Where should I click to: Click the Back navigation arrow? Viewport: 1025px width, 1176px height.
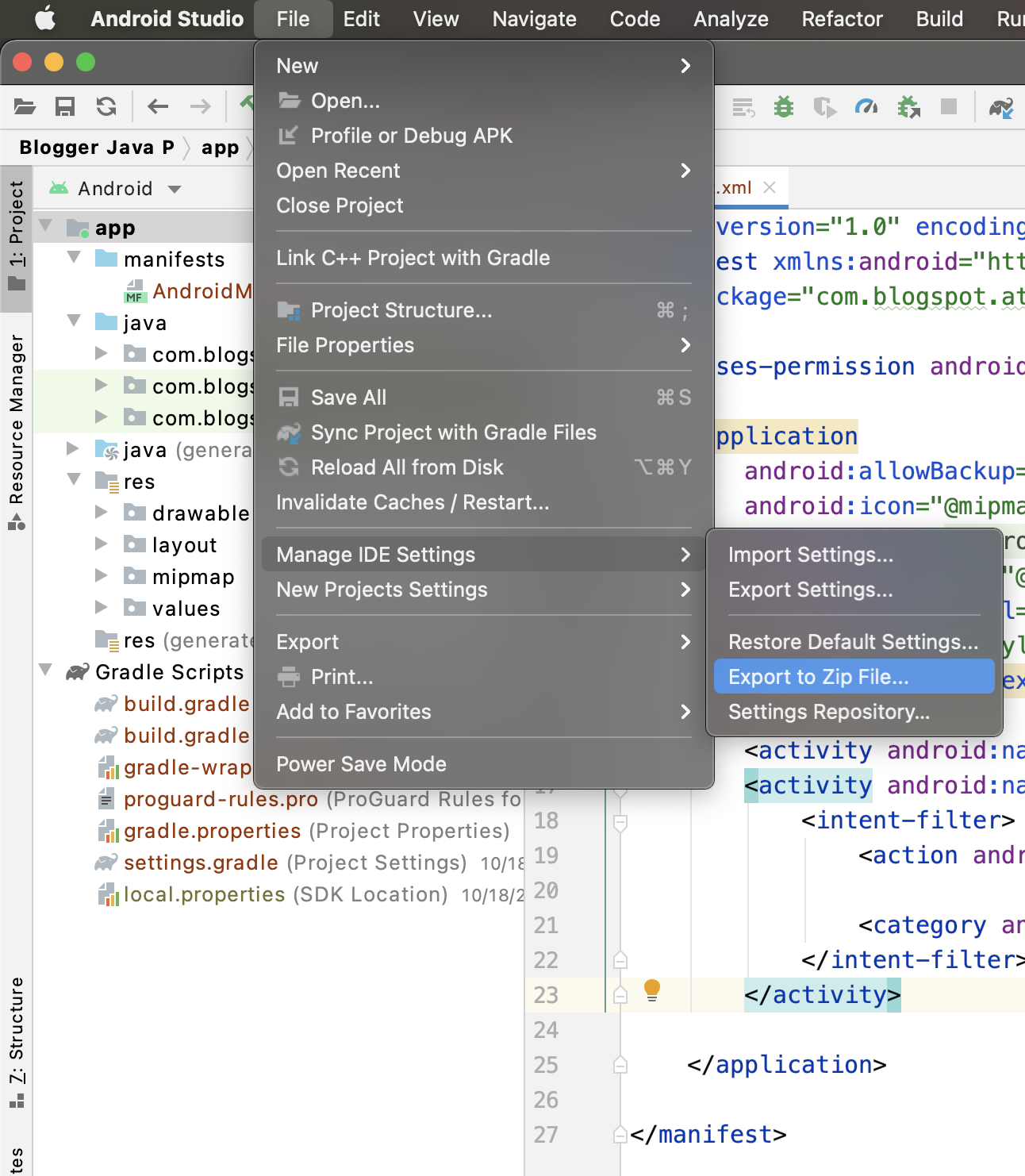(x=158, y=106)
